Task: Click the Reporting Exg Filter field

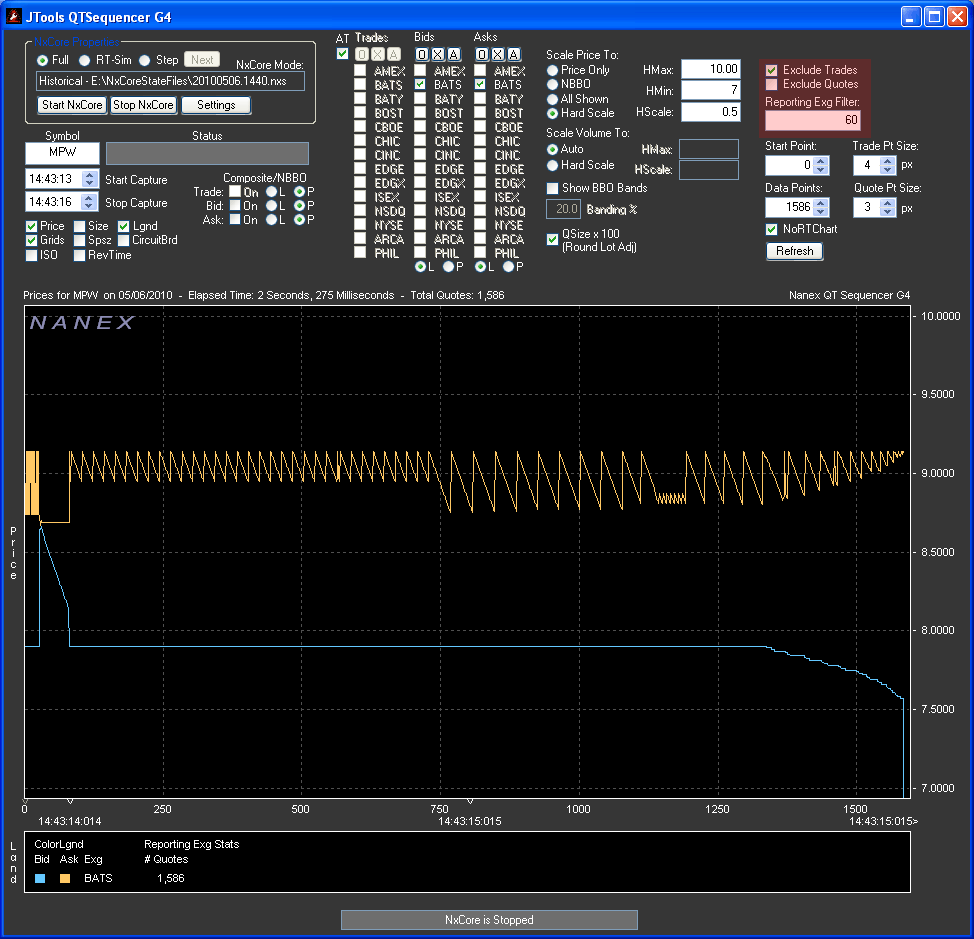Action: click(x=812, y=120)
